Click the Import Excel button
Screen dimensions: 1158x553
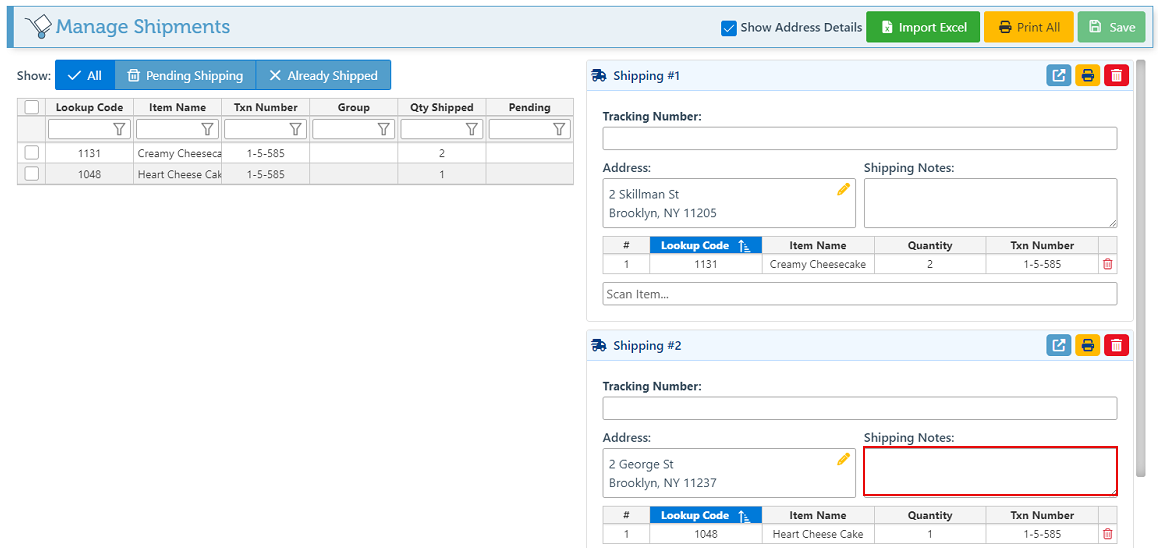[x=923, y=28]
